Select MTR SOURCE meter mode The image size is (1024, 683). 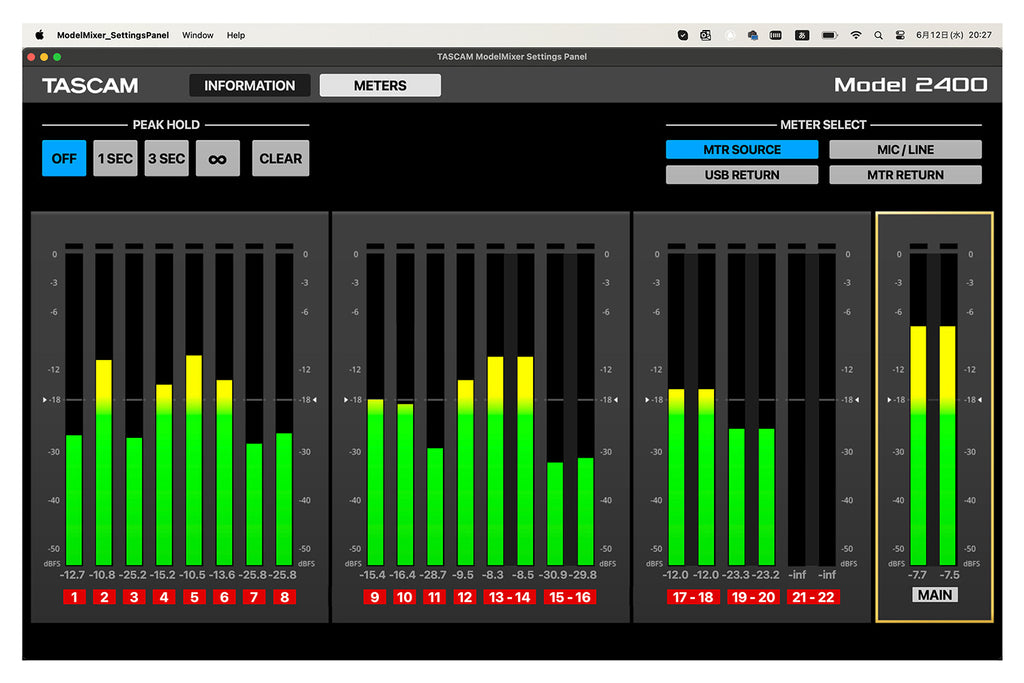tap(742, 150)
